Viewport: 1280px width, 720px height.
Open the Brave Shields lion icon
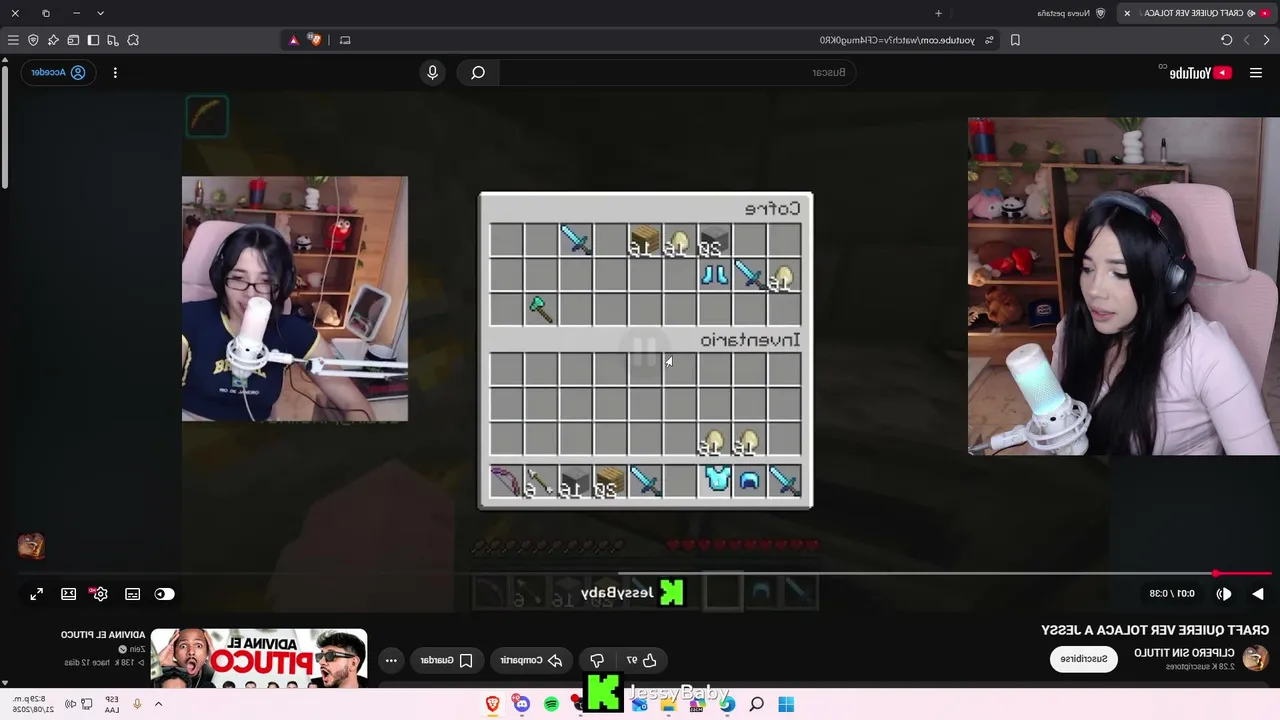[x=316, y=40]
